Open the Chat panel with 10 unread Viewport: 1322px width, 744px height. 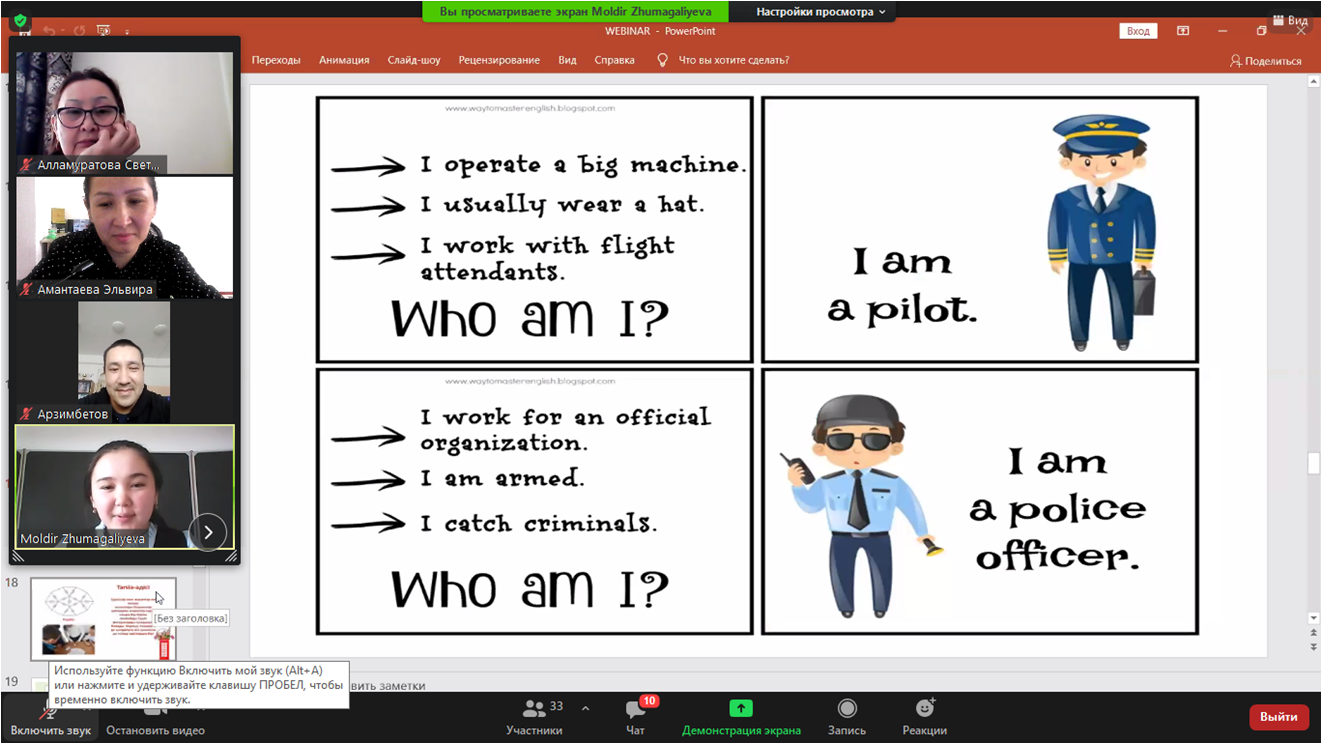tap(635, 715)
